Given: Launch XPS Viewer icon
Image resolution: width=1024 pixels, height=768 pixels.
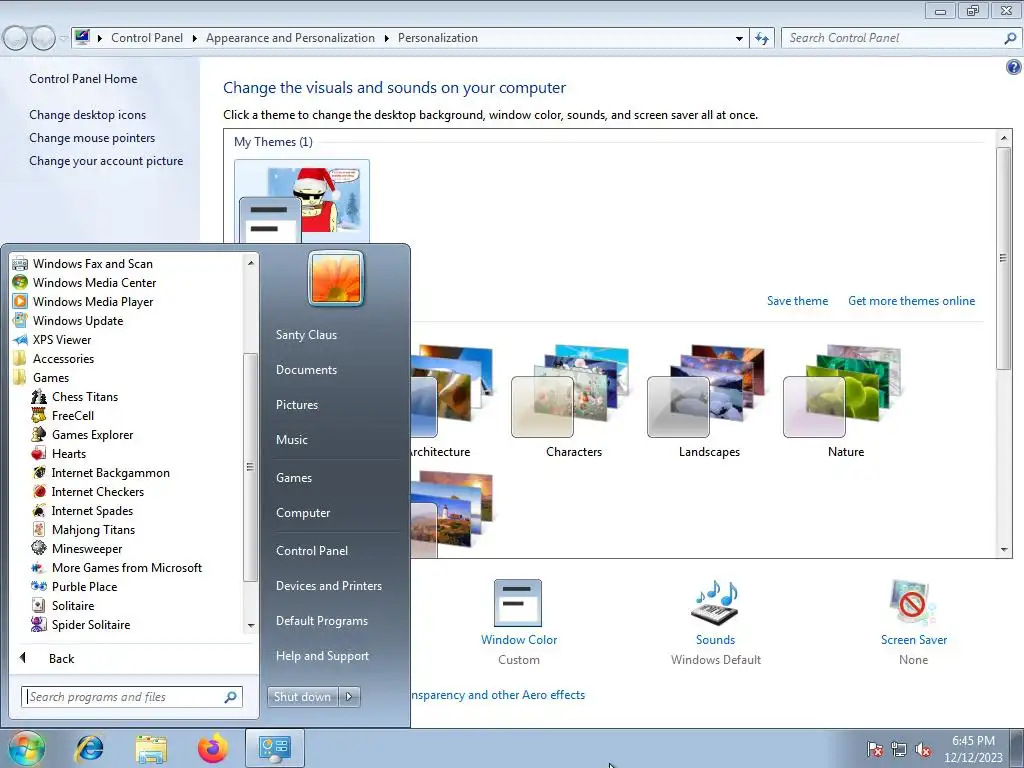Looking at the screenshot, I should click(x=20, y=340).
